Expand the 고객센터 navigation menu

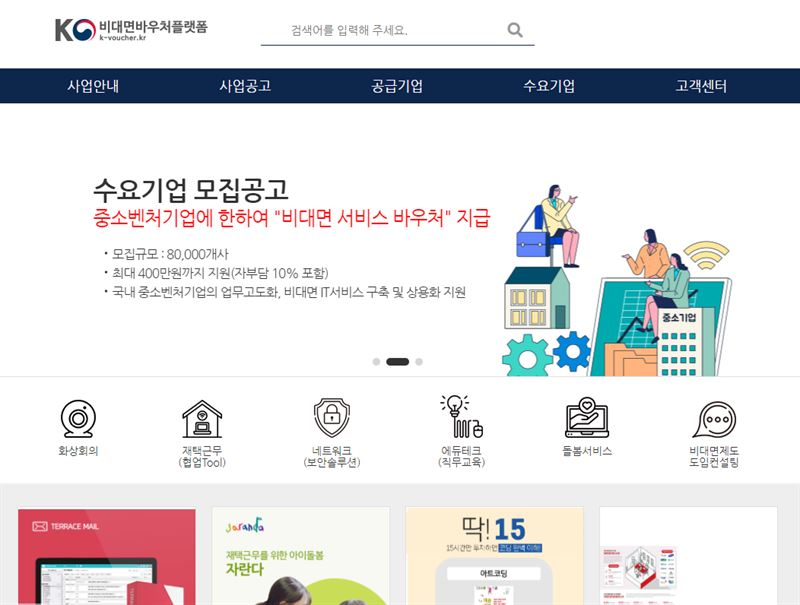(701, 86)
